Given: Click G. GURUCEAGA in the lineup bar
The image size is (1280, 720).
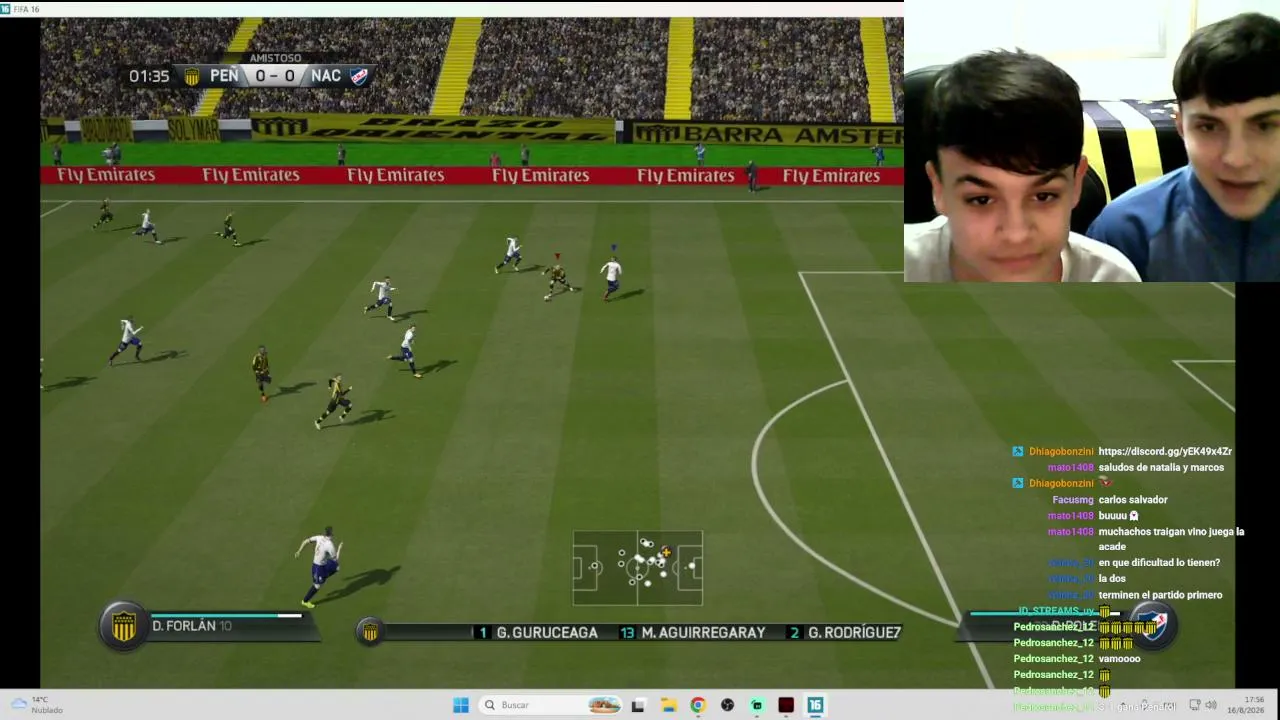Looking at the screenshot, I should [x=547, y=632].
